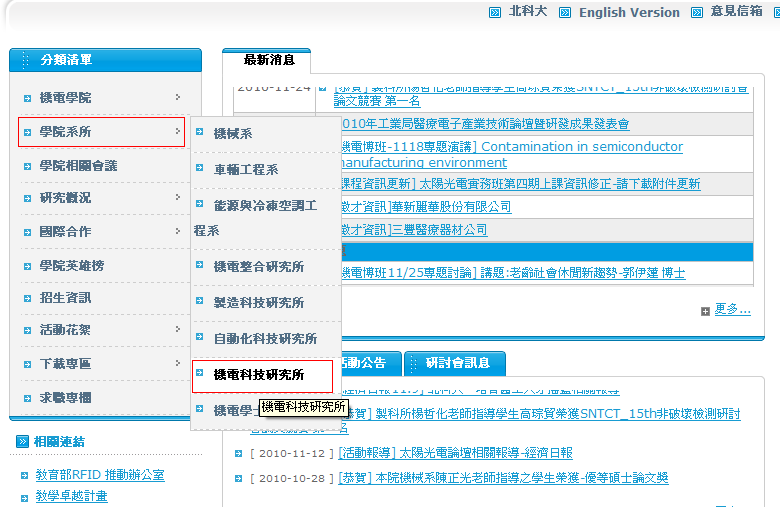This screenshot has height=507, width=780.
Task: Expand the 機電學院 submenu arrow
Action: (x=178, y=97)
